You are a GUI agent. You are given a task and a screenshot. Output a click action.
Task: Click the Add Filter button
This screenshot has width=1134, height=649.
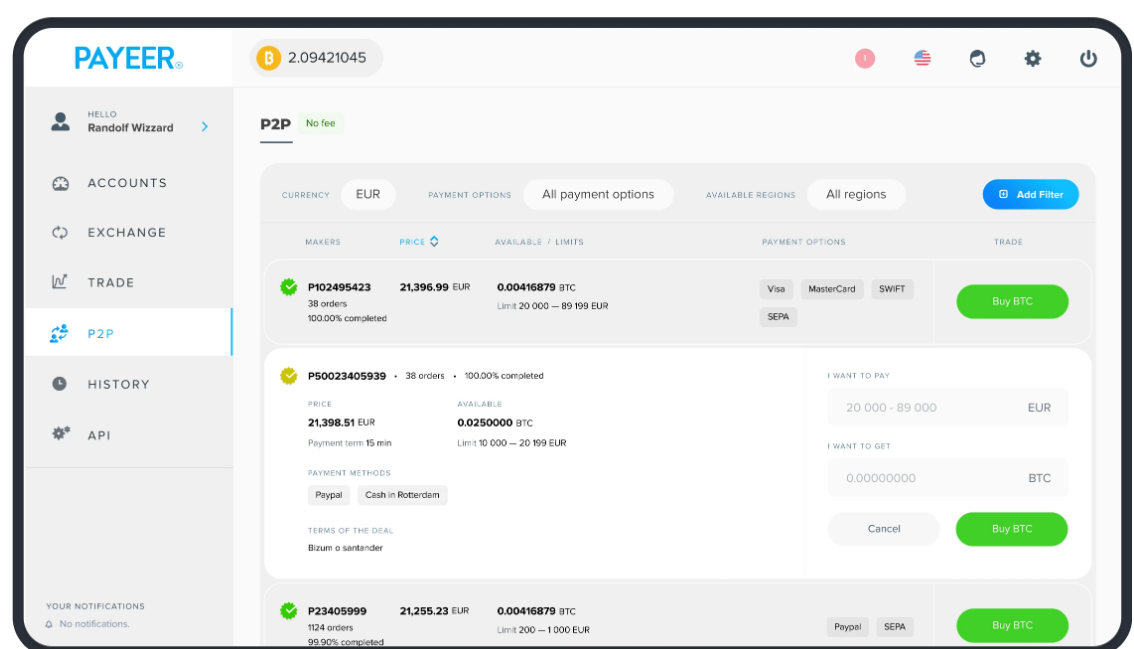[1030, 194]
